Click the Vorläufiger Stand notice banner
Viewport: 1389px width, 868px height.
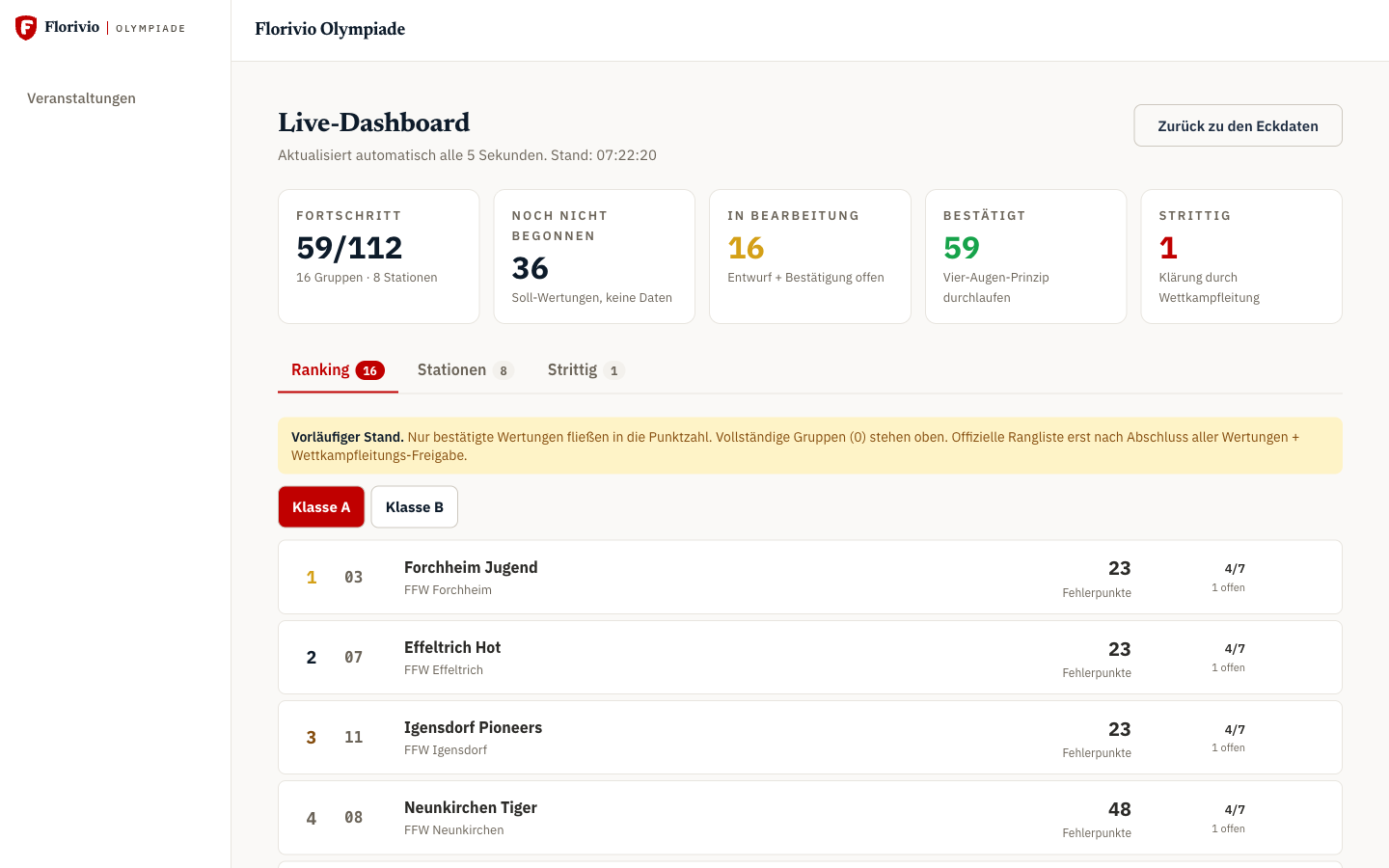(x=810, y=446)
